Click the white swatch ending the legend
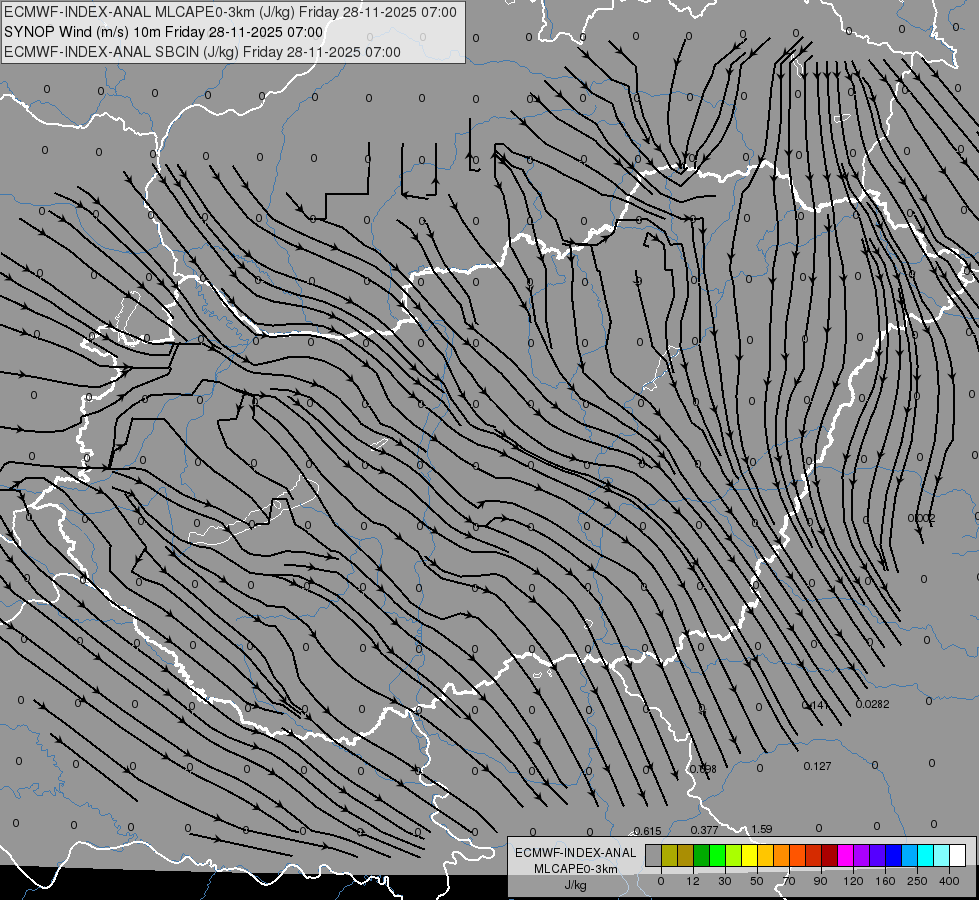 click(x=958, y=855)
